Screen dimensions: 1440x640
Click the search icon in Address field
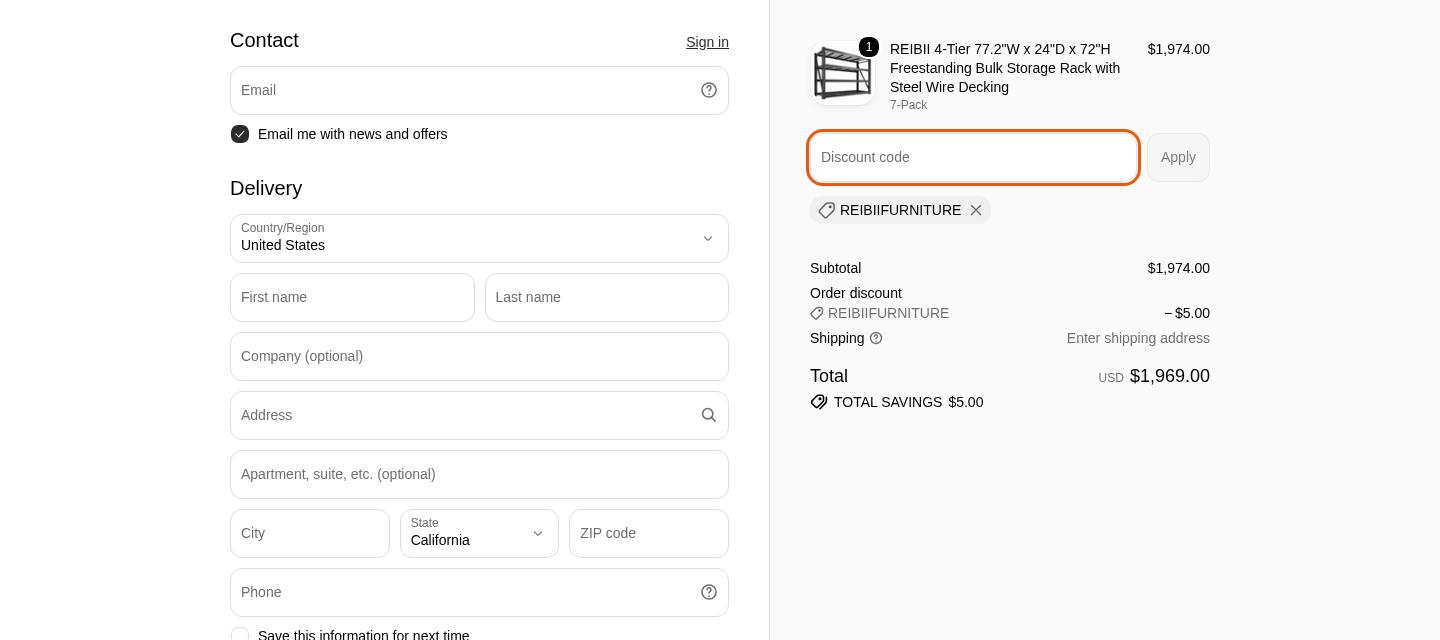[709, 415]
